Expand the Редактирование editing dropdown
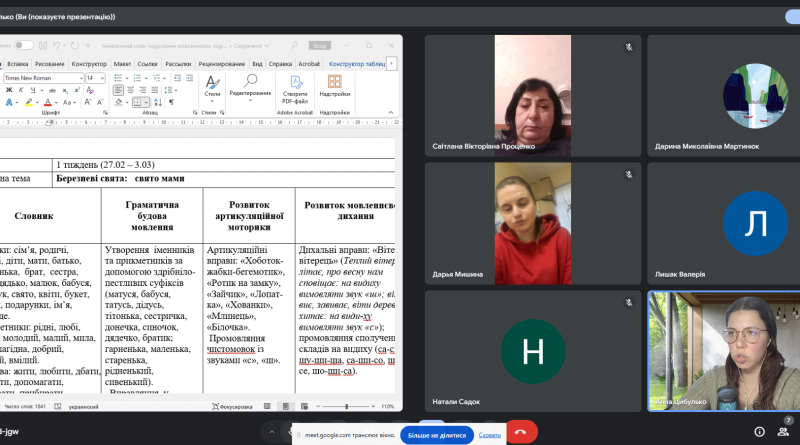This screenshot has width=800, height=445. (250, 88)
